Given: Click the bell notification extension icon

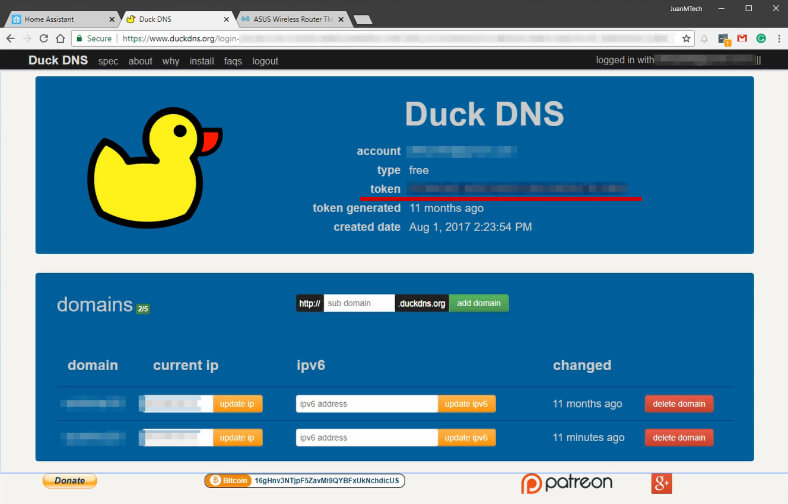Looking at the screenshot, I should (704, 39).
